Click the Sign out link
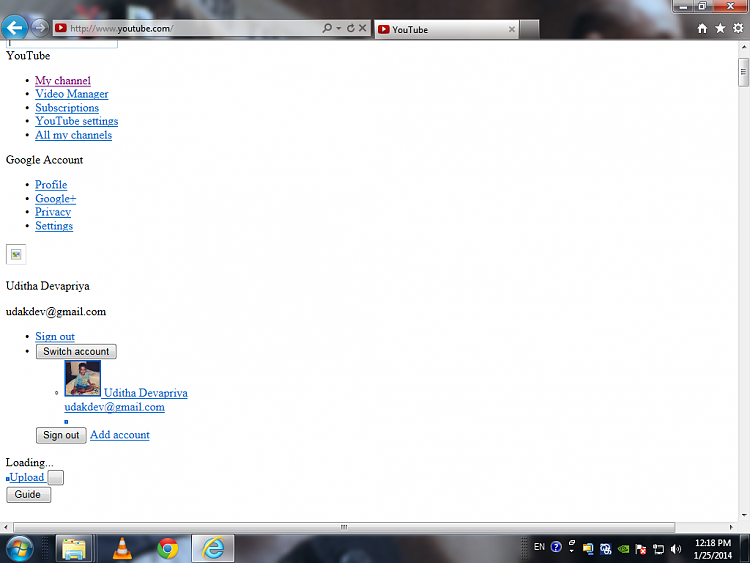750x563 pixels. point(55,336)
